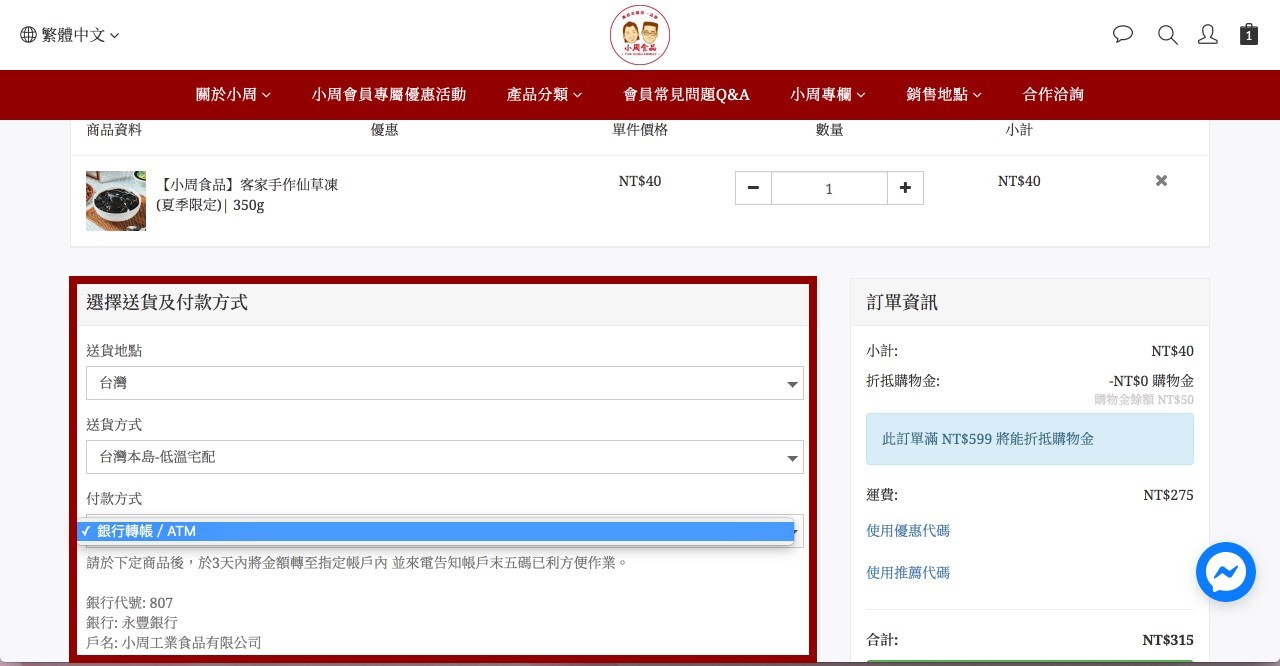
Task: Select the 銀行轉帳 / ATM payment option
Action: tap(436, 531)
